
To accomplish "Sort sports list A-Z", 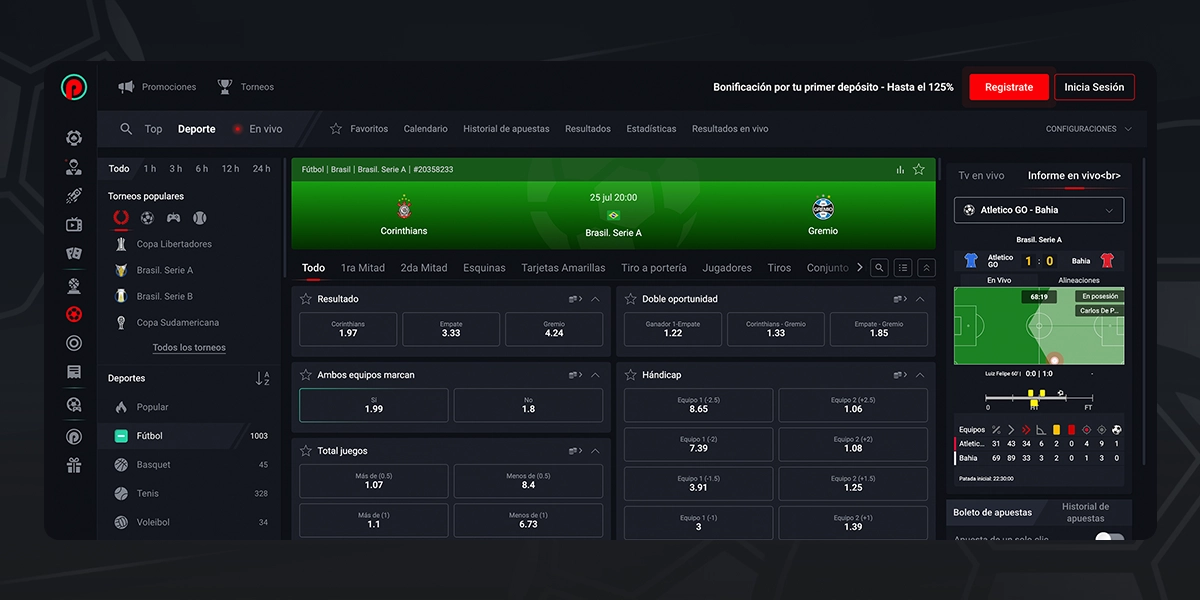I will 262,378.
